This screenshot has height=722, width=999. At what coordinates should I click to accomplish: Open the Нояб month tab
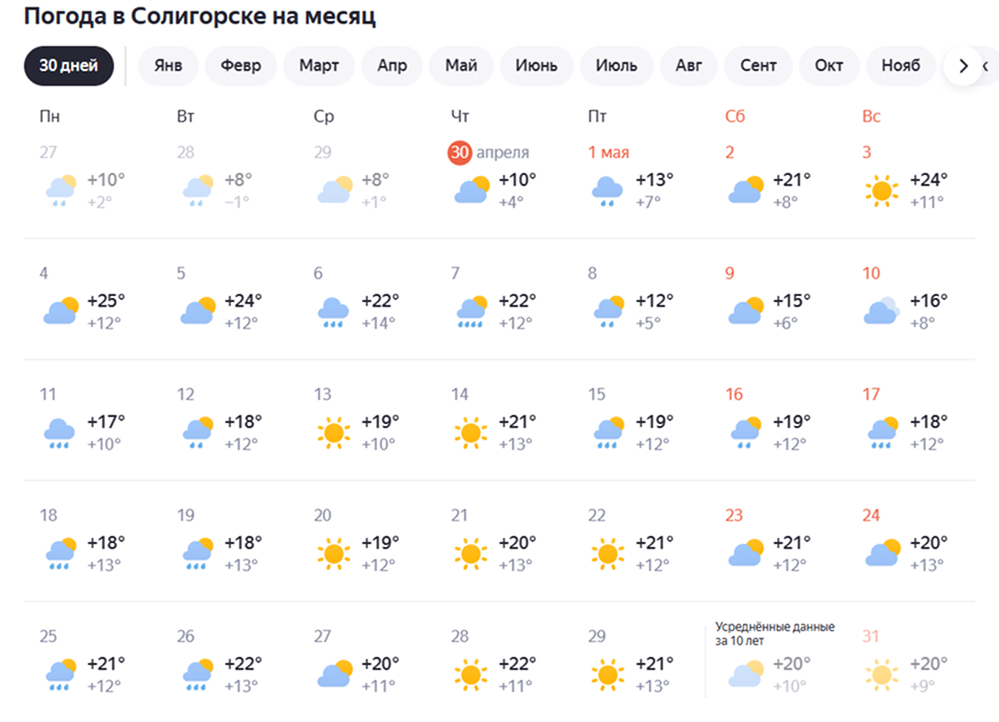(900, 66)
